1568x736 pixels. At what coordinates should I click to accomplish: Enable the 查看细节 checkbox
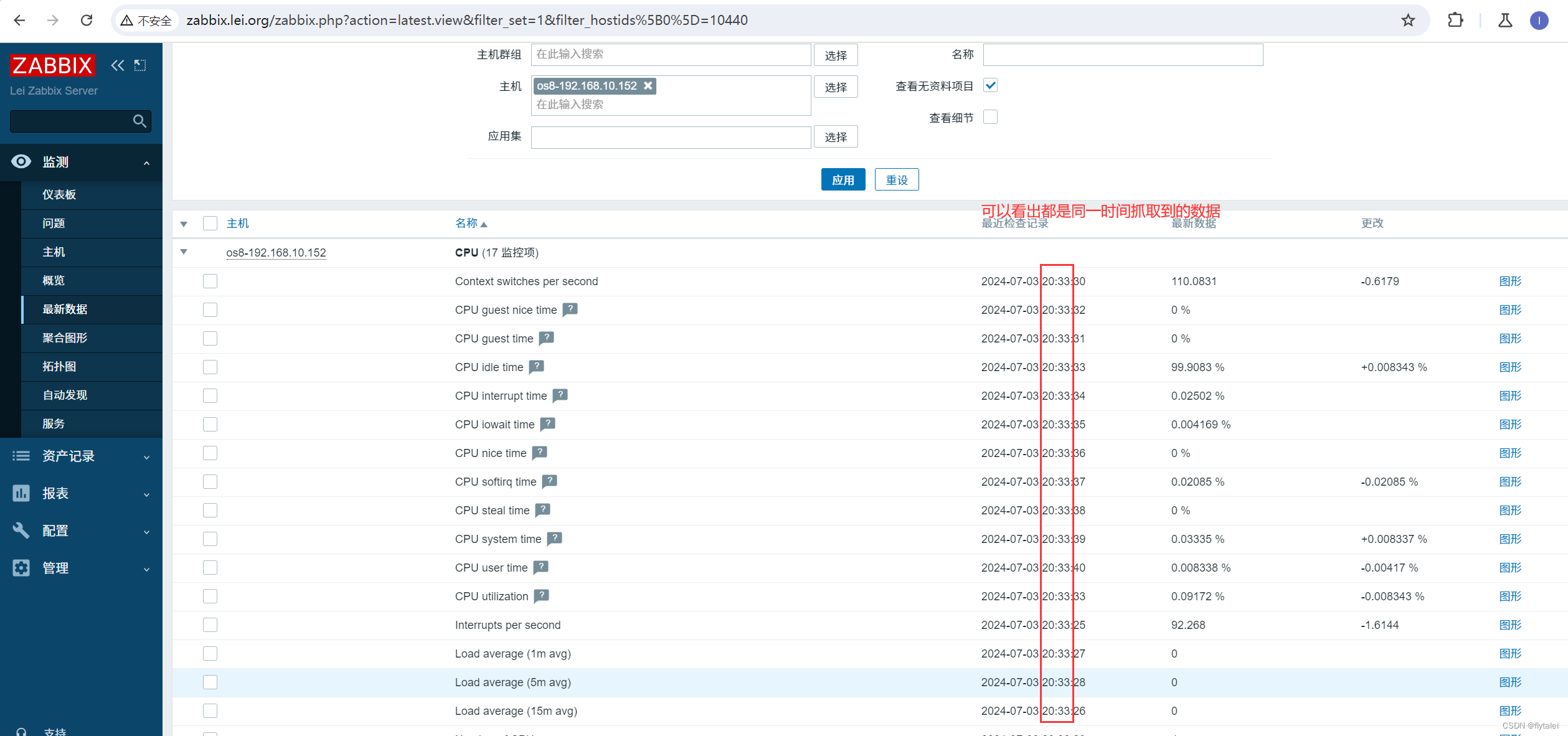[x=990, y=117]
